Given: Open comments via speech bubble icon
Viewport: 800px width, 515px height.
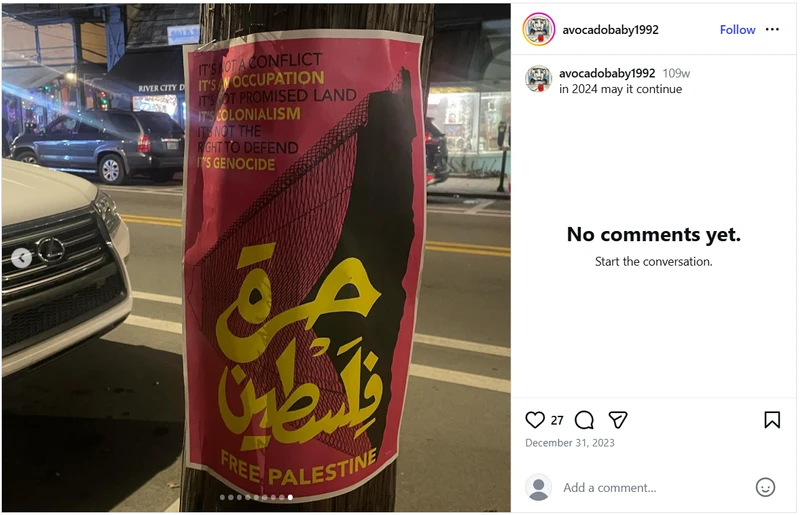Looking at the screenshot, I should (x=584, y=420).
